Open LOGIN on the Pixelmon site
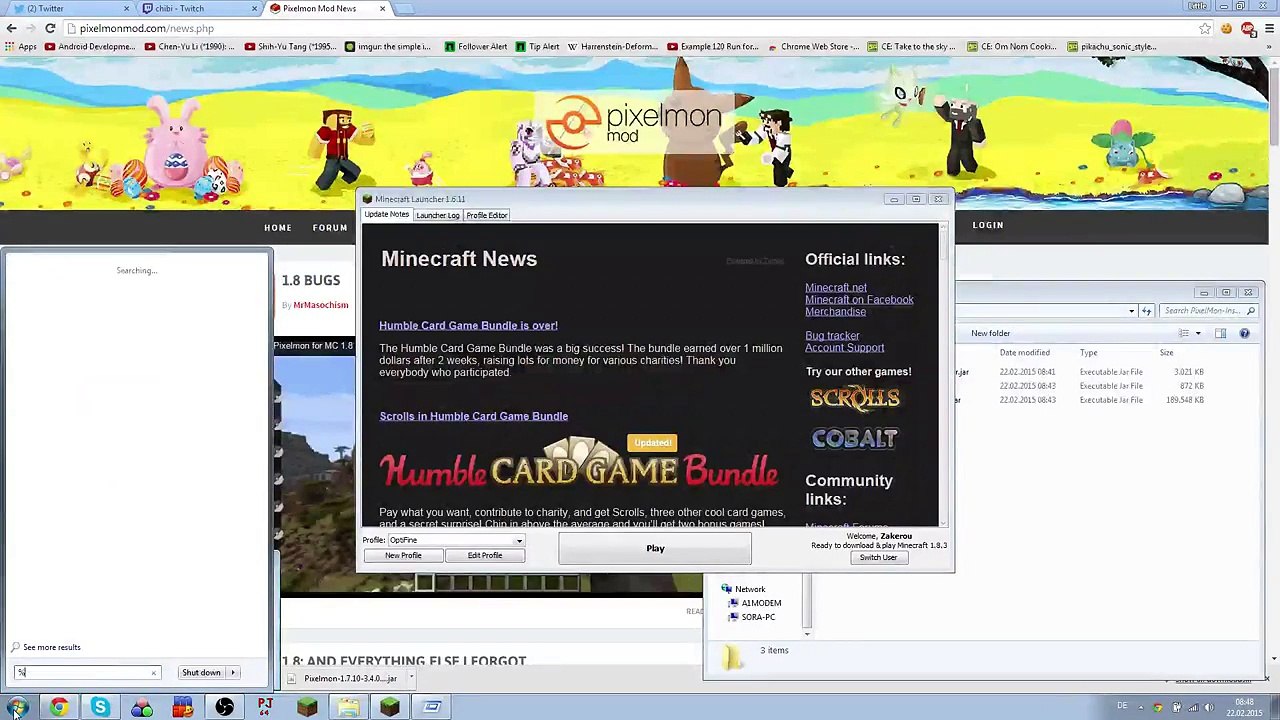Viewport: 1280px width, 720px height. (987, 225)
